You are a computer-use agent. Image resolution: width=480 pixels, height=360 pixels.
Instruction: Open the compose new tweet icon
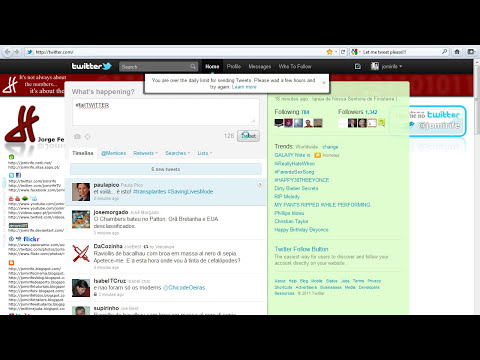tap(358, 66)
